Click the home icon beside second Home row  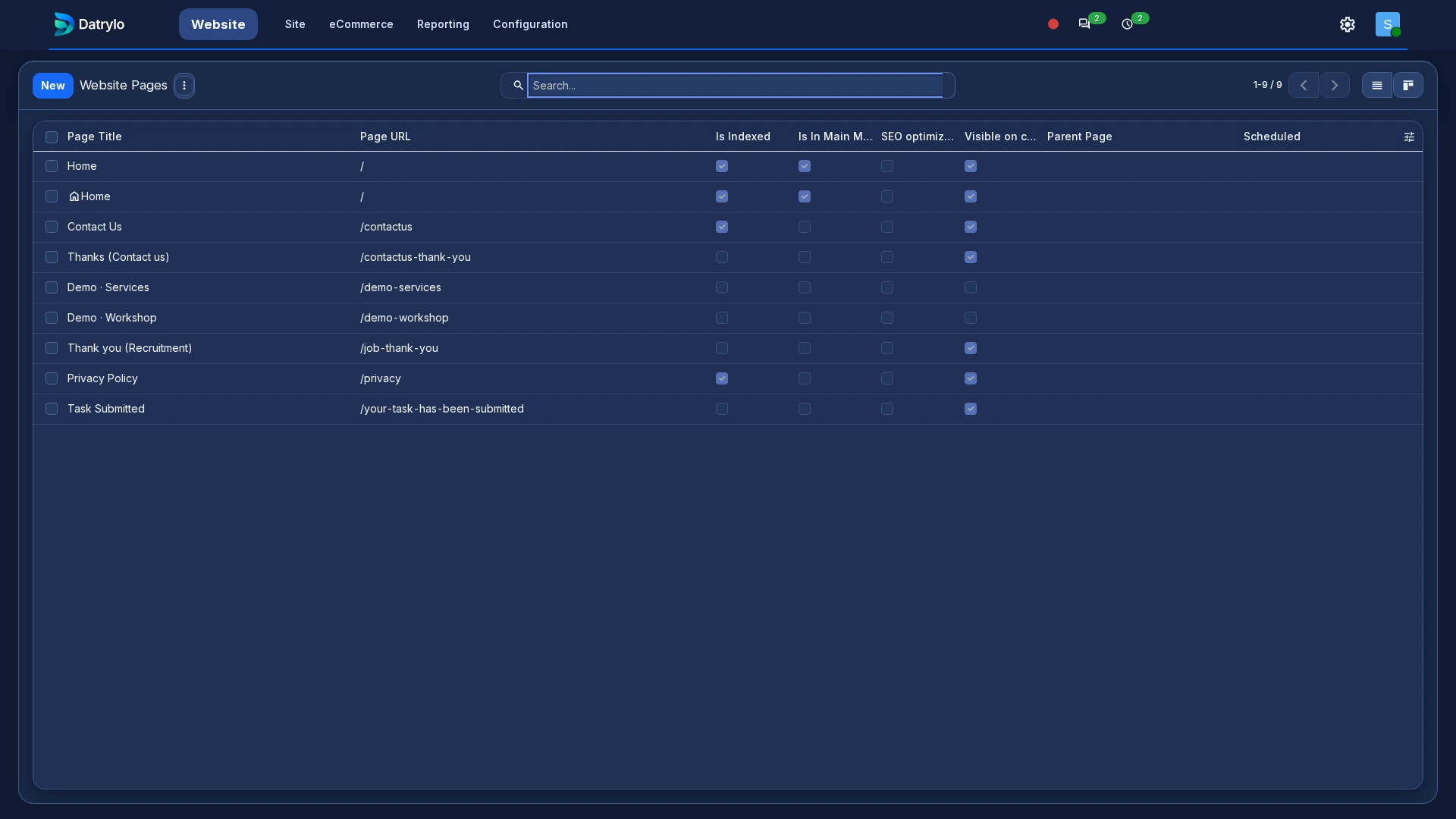(x=74, y=196)
